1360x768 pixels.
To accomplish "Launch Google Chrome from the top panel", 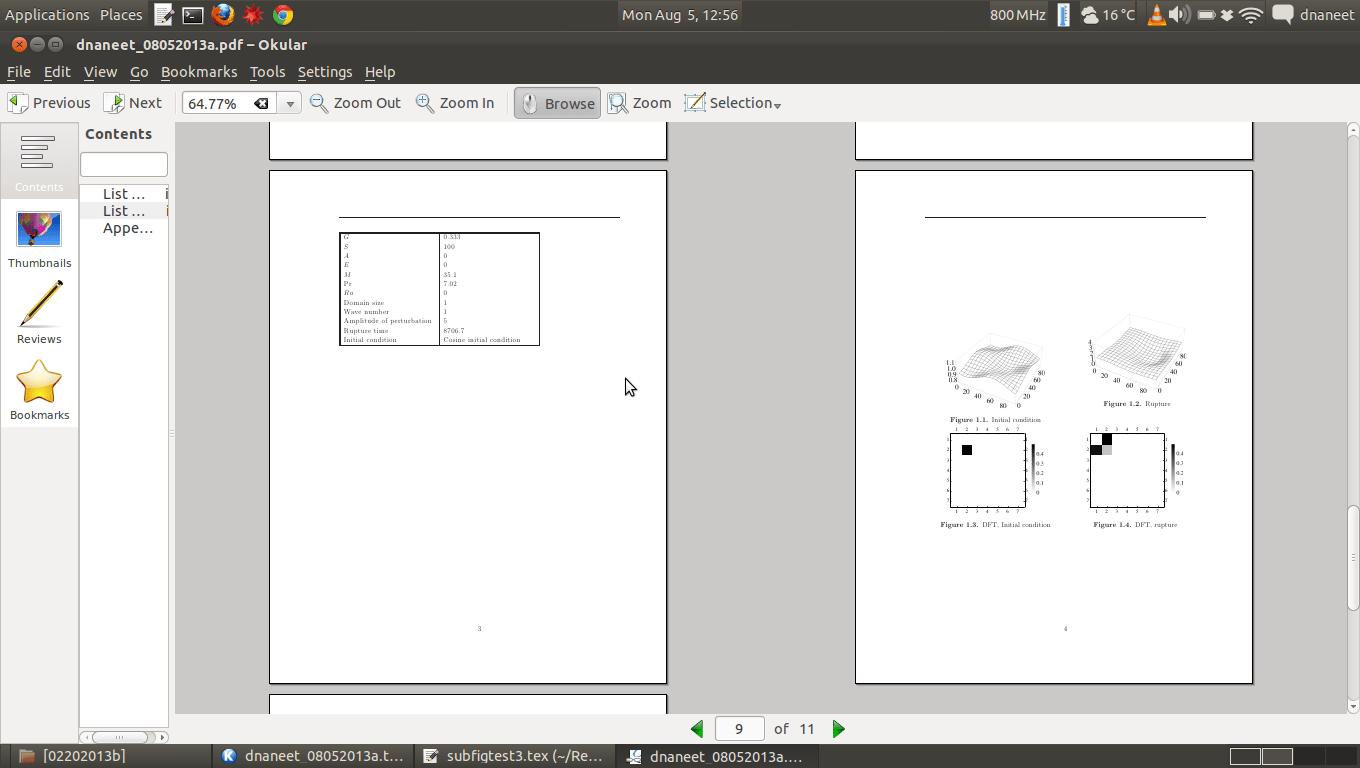I will click(283, 15).
